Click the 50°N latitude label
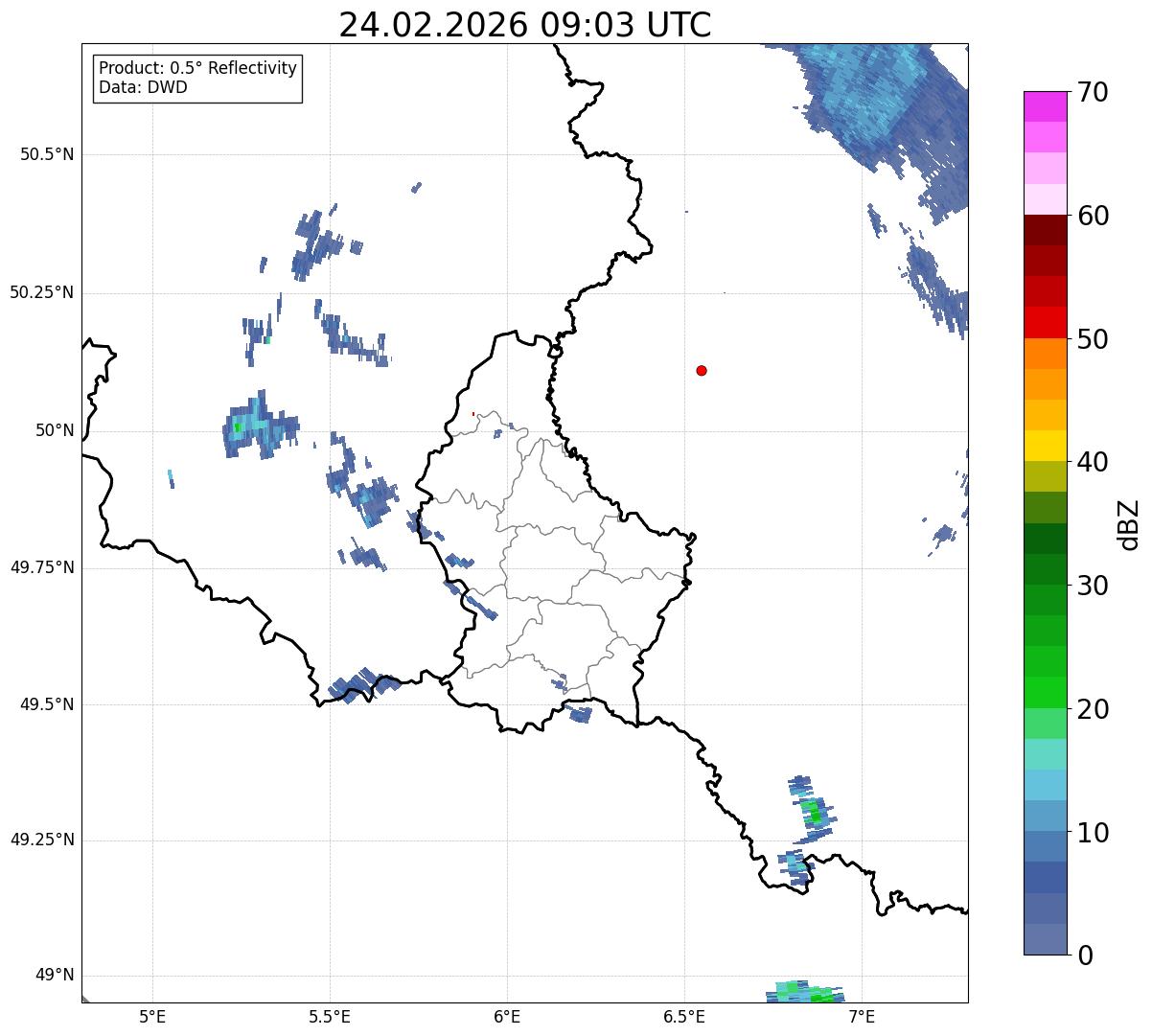Screen dimensions: 1152x1036 [55, 430]
